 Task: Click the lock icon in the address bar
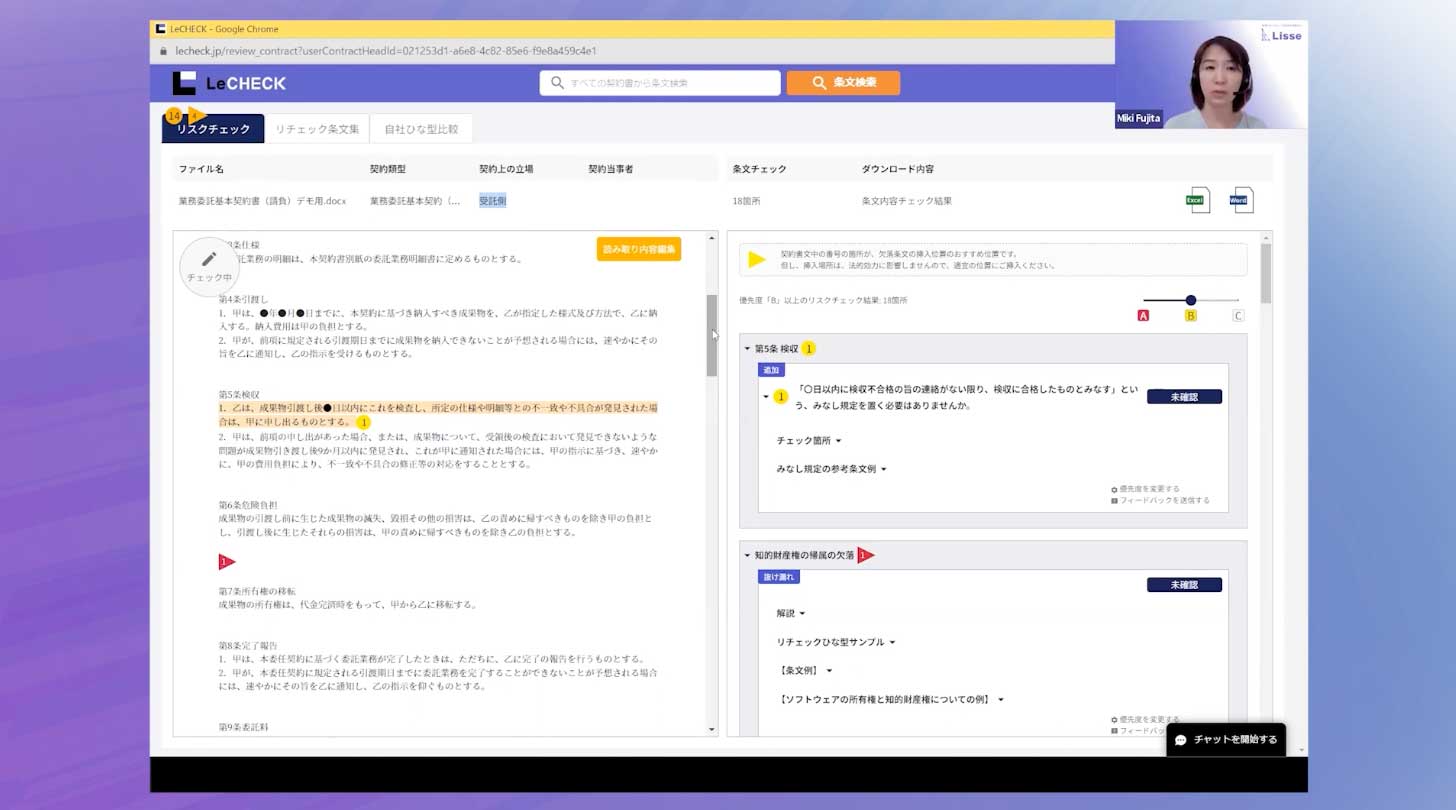coord(163,51)
